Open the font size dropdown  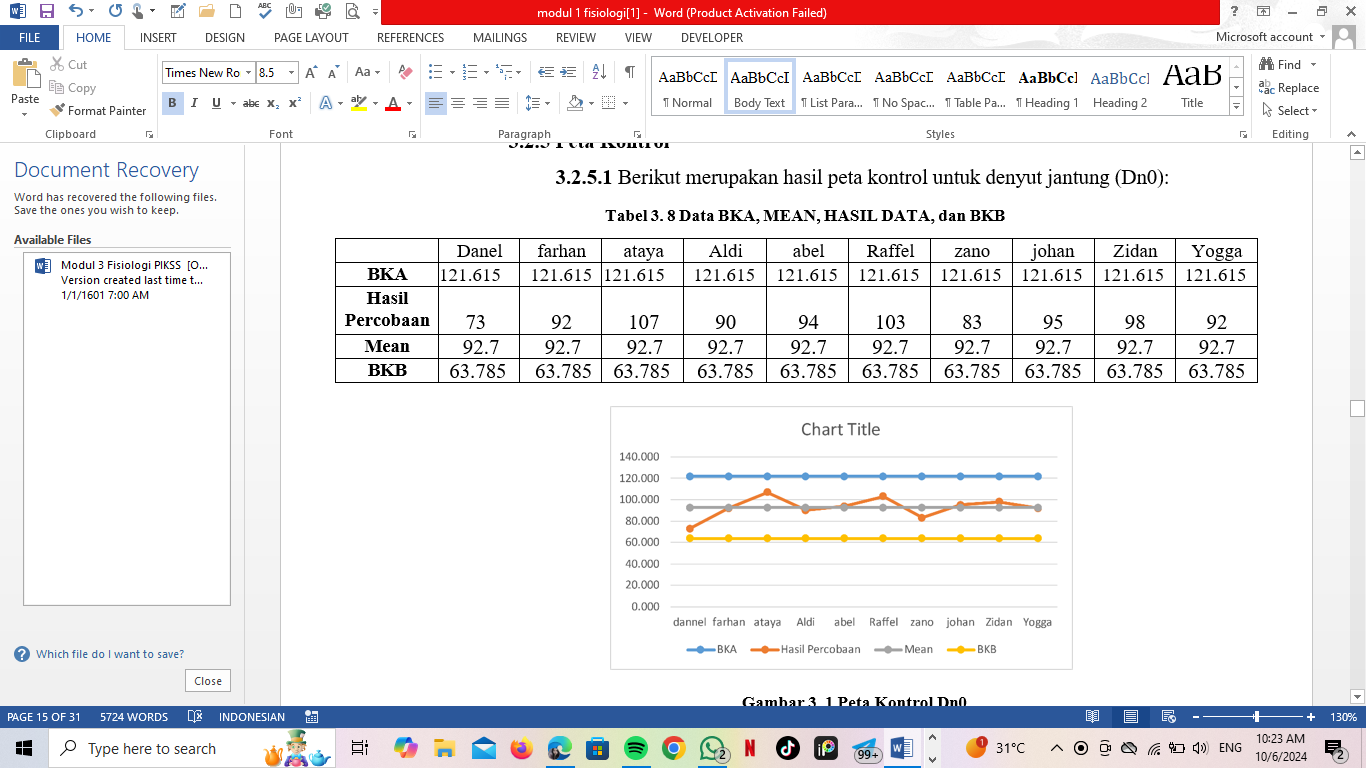pos(292,73)
